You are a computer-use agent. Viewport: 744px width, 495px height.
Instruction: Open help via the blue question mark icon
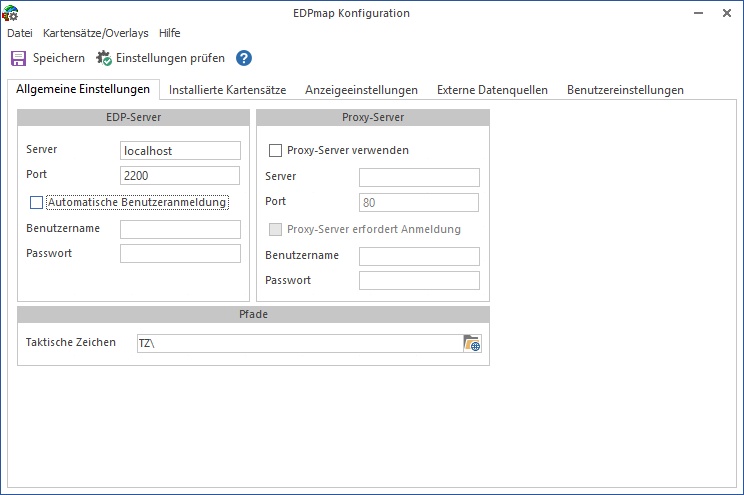[244, 58]
